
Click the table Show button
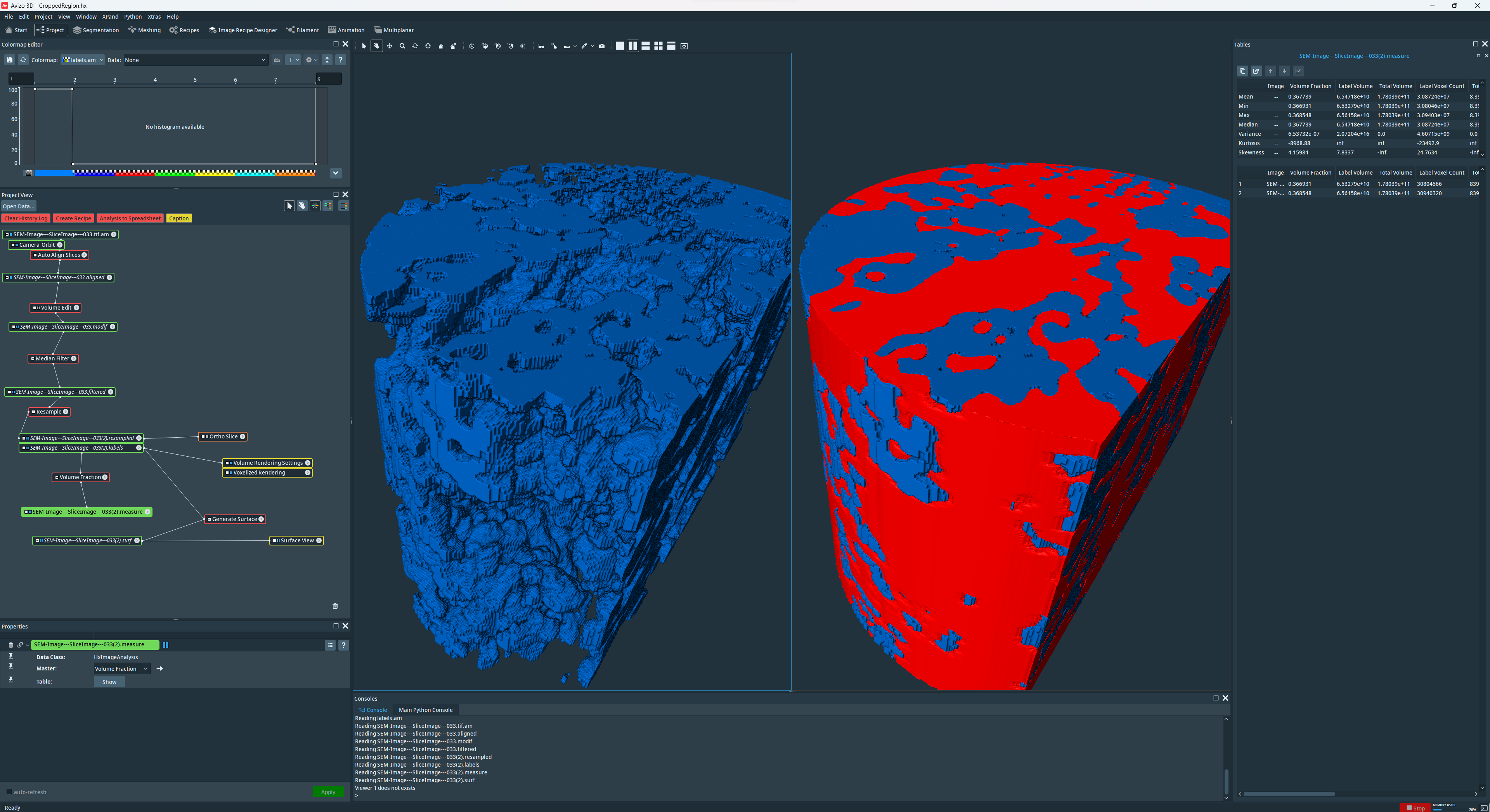coord(109,682)
